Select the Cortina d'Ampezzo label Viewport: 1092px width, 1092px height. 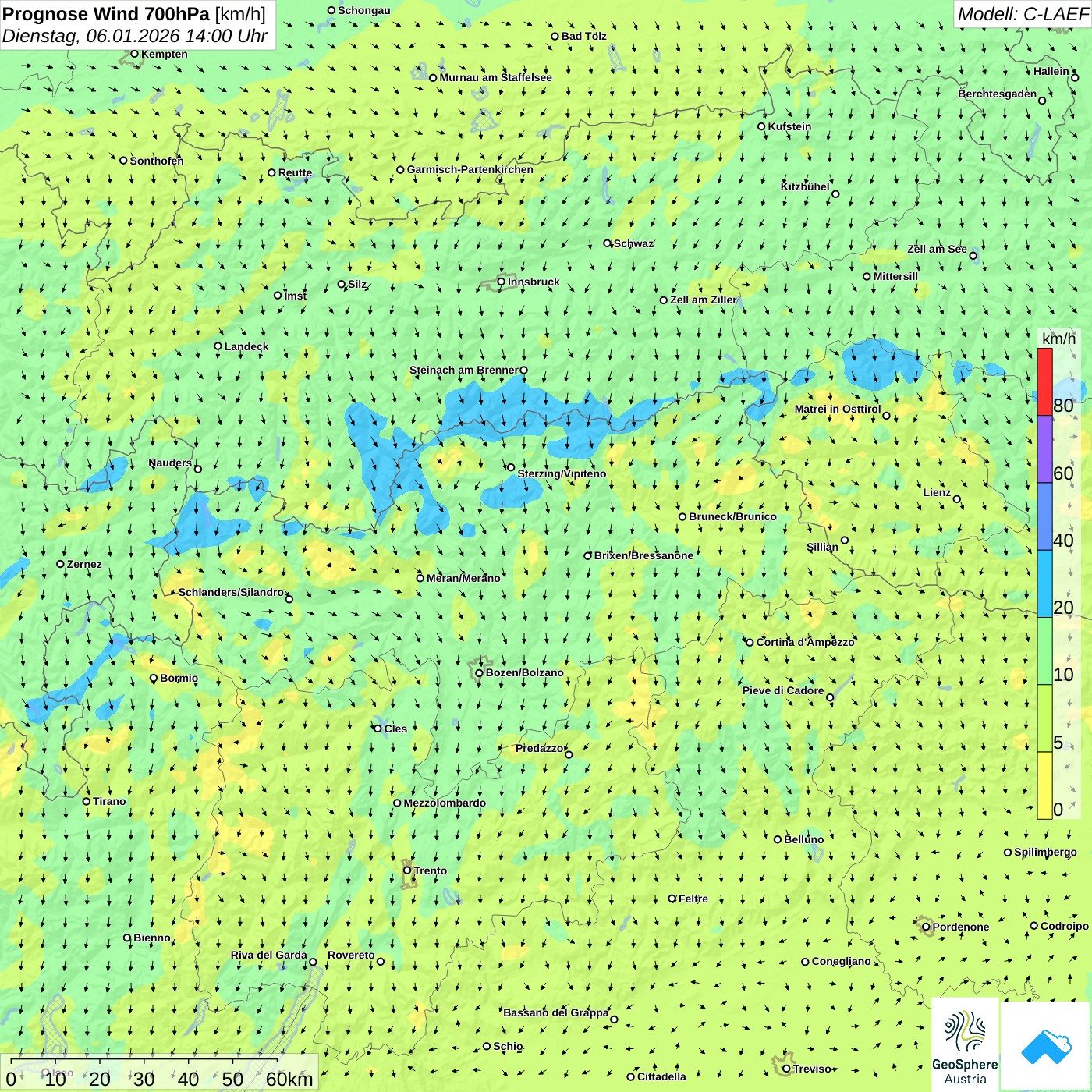pyautogui.click(x=806, y=642)
